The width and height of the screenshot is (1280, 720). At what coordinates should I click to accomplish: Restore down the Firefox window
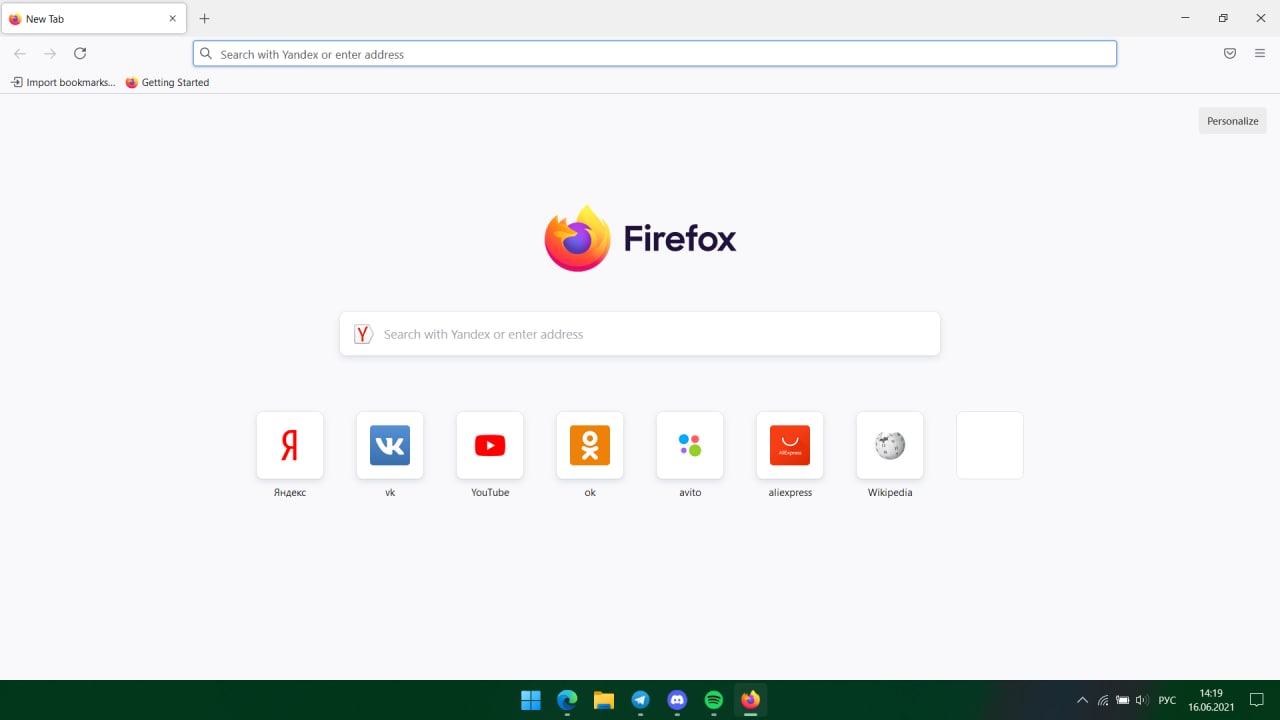[1223, 18]
